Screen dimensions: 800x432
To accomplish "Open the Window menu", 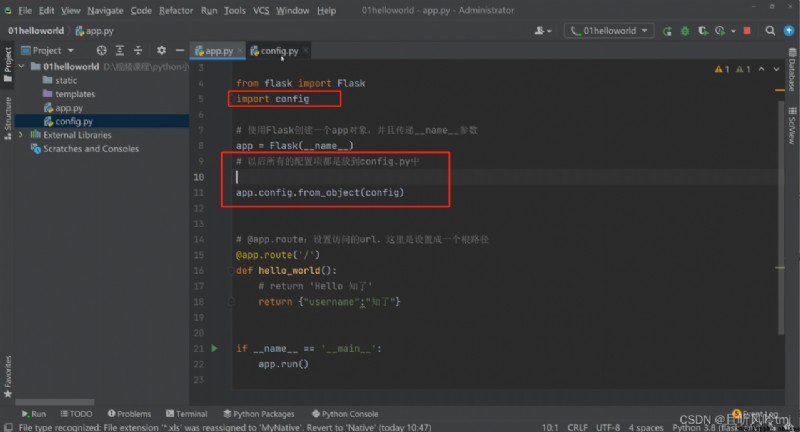I will (x=292, y=10).
